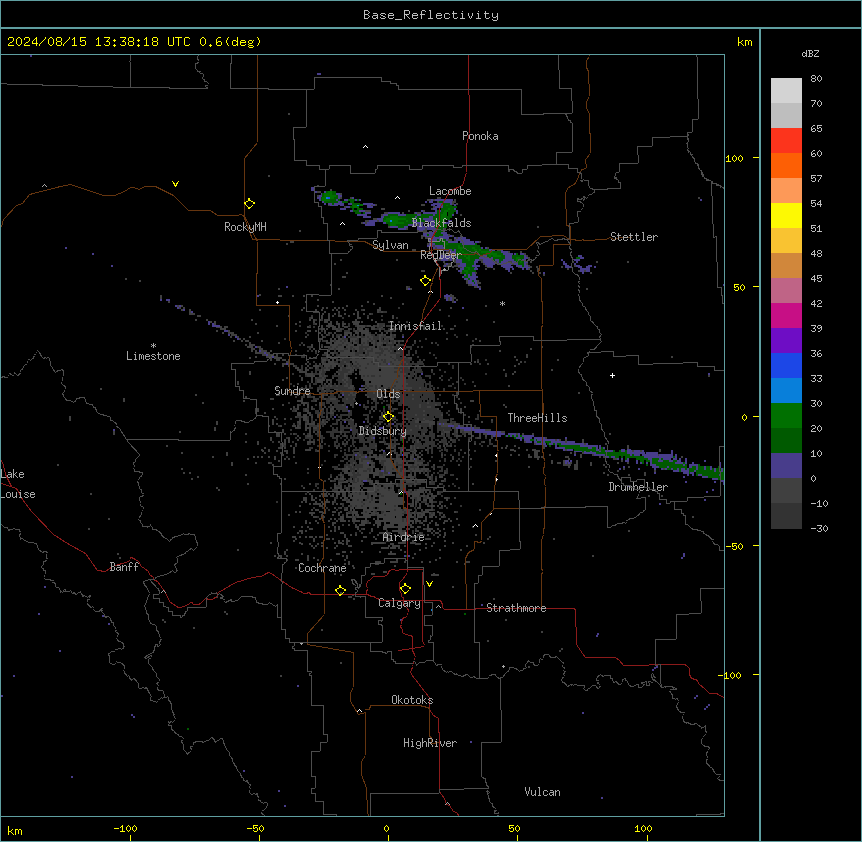This screenshot has width=862, height=842.
Task: Click the -30 value in dBZ legend
Action: (819, 528)
